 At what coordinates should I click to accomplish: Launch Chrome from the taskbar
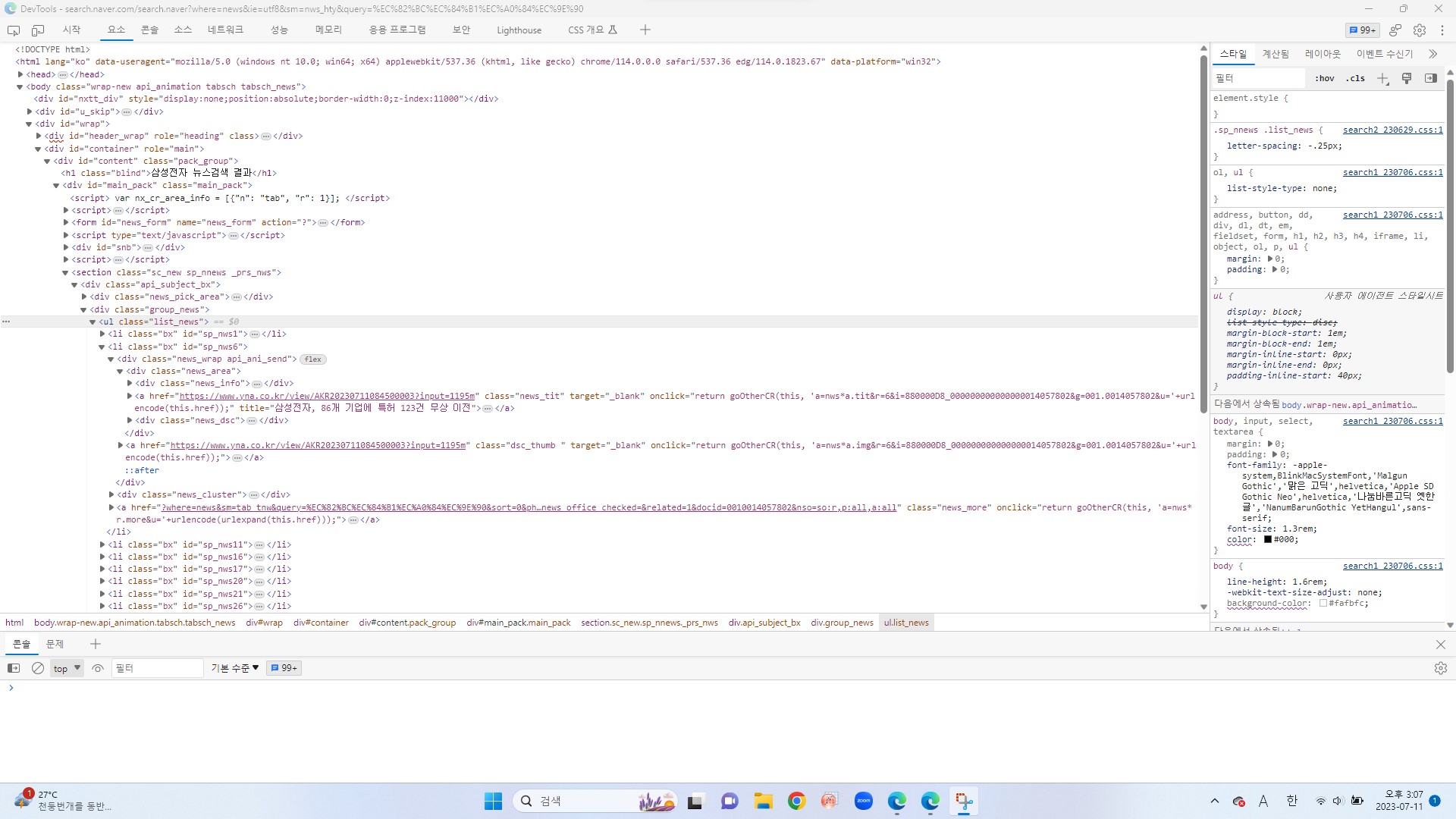point(796,801)
